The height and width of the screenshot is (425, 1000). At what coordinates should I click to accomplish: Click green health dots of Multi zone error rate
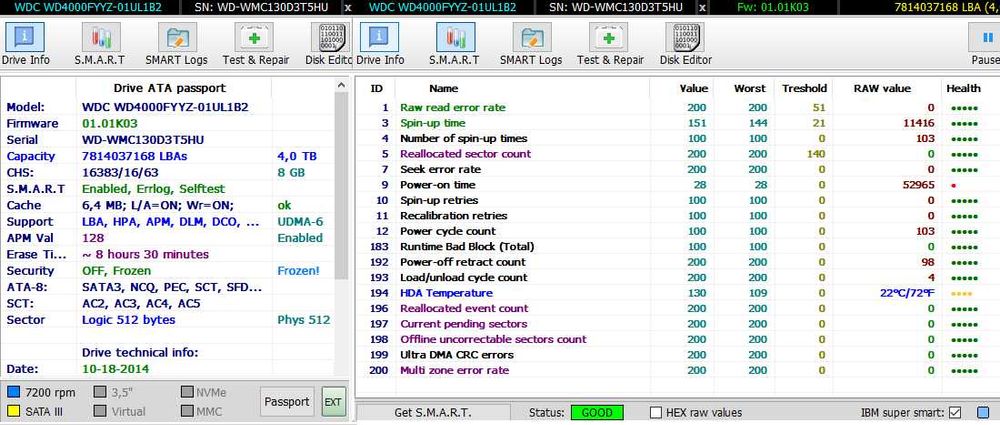click(x=964, y=370)
